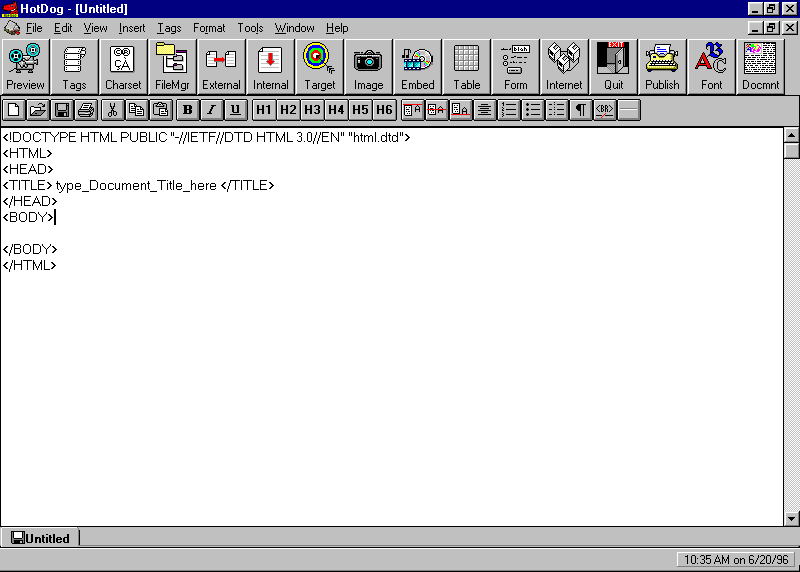800x572 pixels.
Task: Apply H5 heading tag
Action: coord(360,110)
